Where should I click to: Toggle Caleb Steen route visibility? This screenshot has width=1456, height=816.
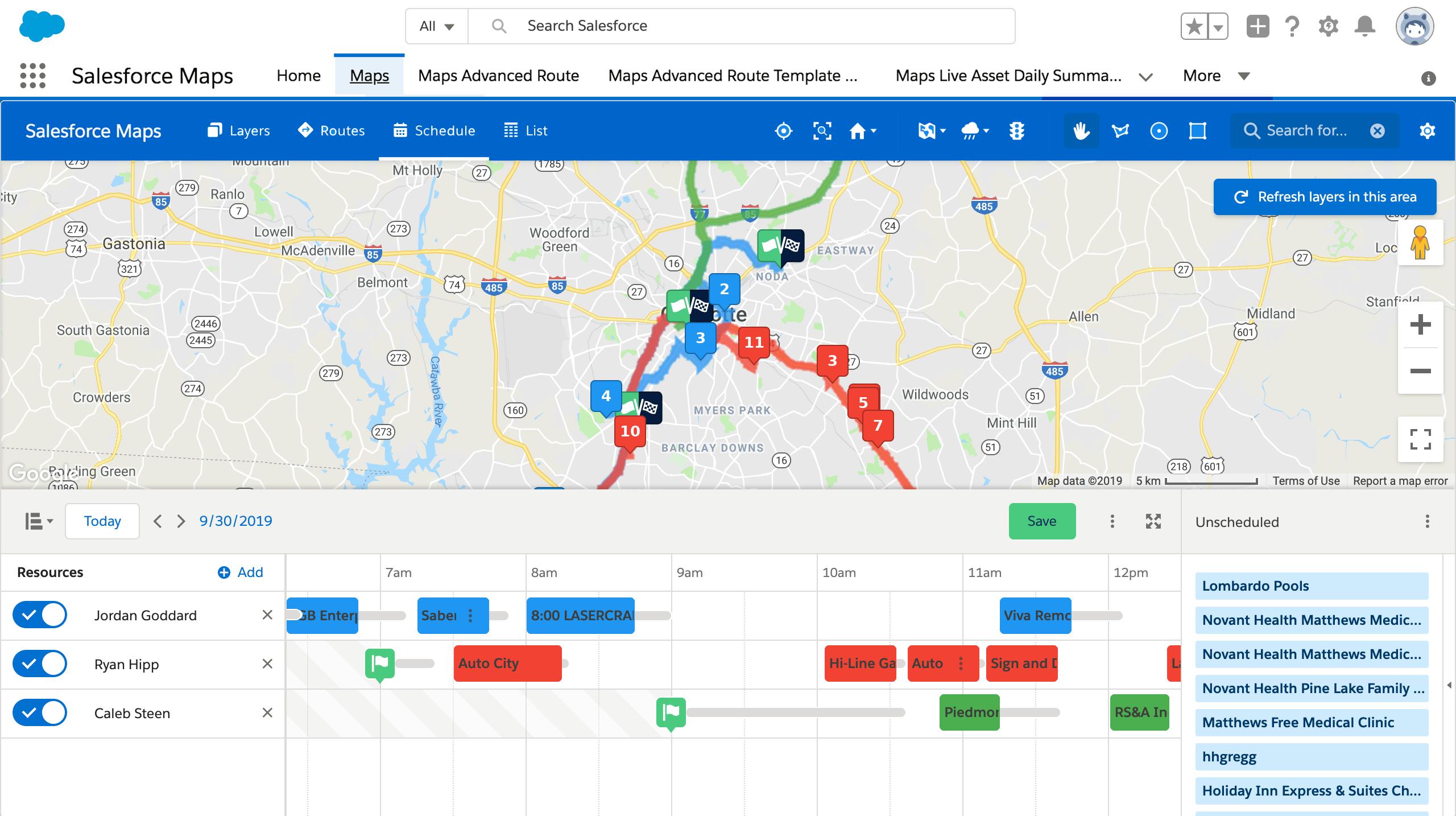(39, 712)
